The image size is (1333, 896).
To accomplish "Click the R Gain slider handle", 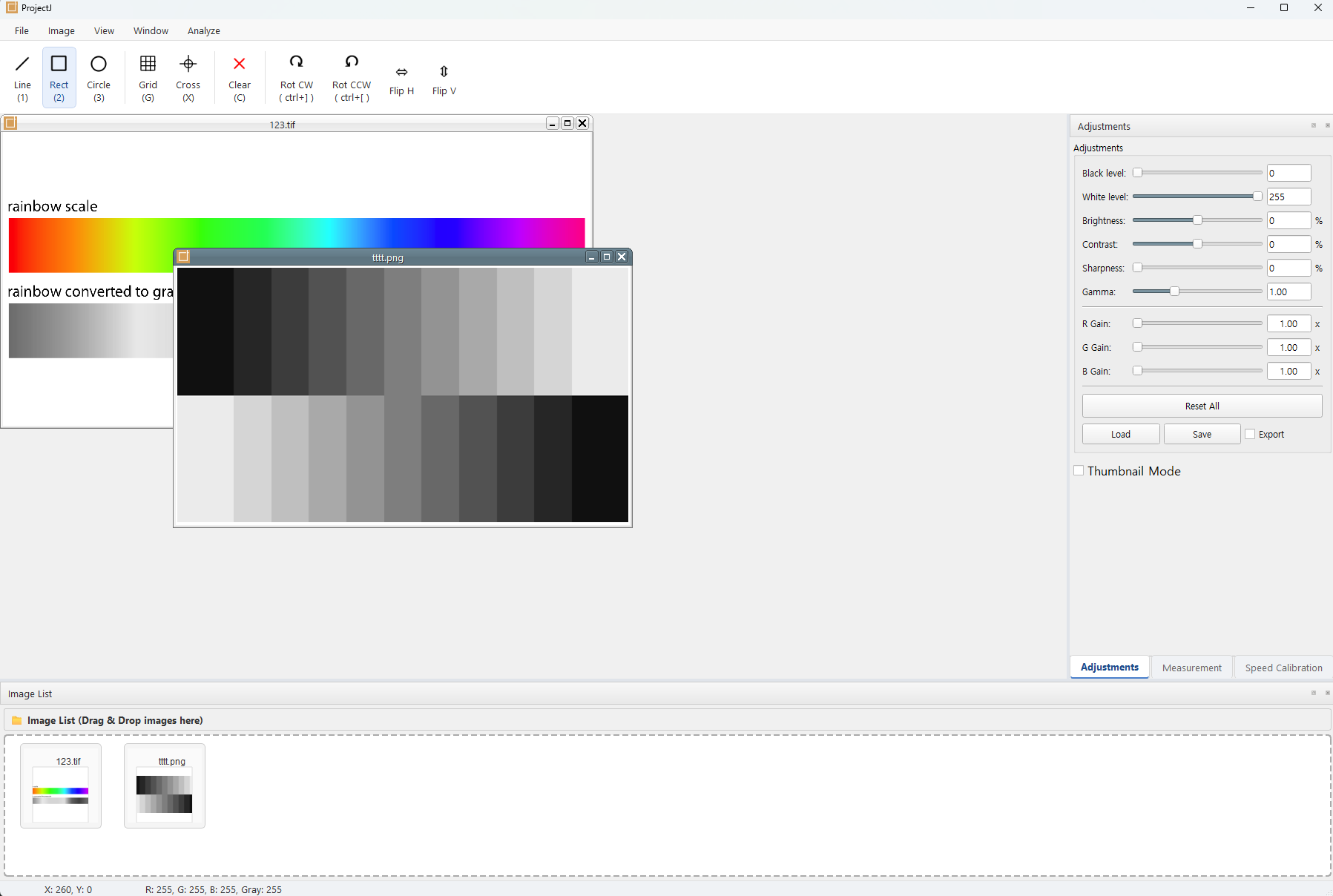I will point(1137,323).
